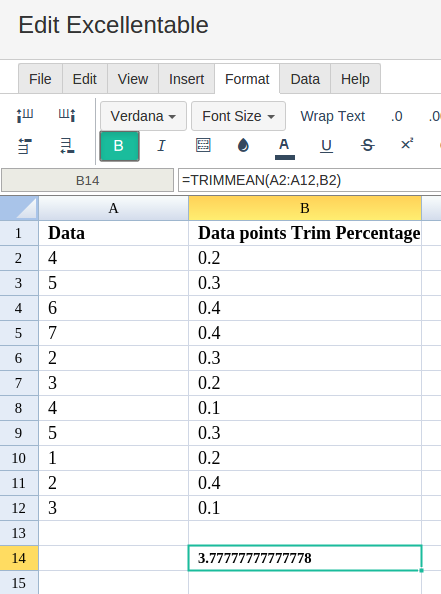Apply strikethrough to the cell
441x594 pixels.
[x=367, y=145]
